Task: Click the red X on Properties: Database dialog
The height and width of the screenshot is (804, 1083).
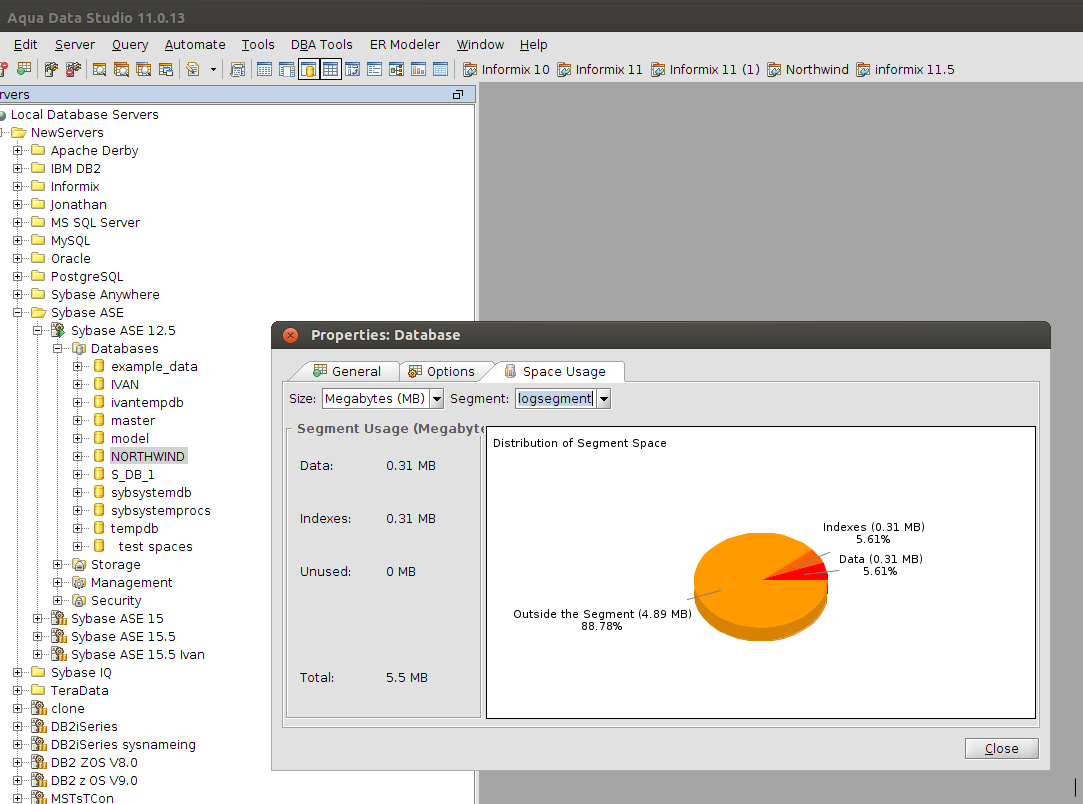Action: click(x=291, y=335)
